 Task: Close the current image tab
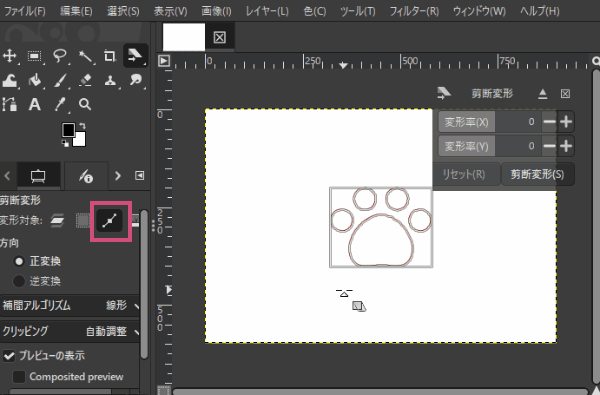219,38
